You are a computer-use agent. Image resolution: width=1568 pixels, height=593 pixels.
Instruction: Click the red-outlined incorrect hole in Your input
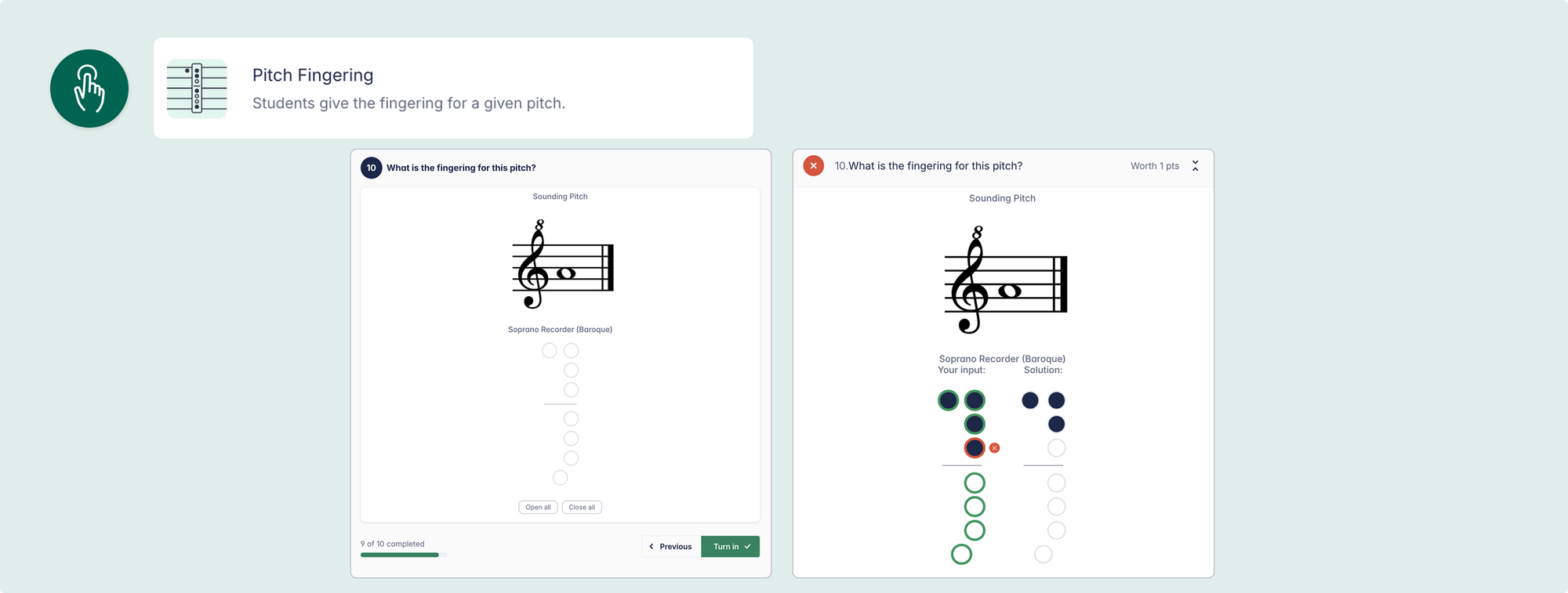point(975,448)
